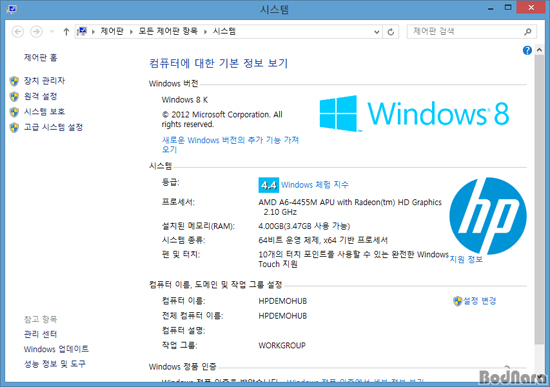Click HPDEMOHUB next to 전체 컴퓨터 이름

283,316
